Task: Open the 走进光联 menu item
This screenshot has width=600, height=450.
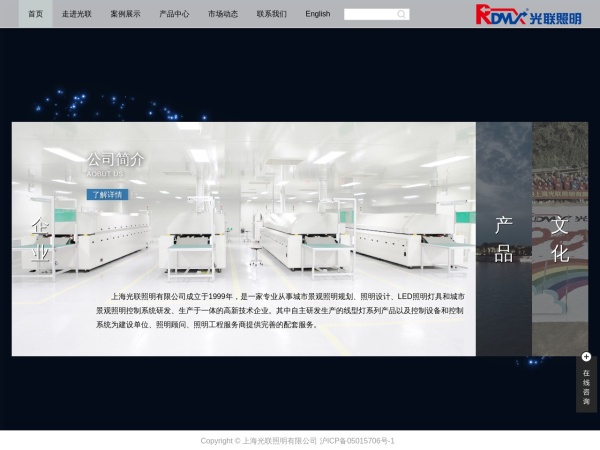Action: coord(76,14)
